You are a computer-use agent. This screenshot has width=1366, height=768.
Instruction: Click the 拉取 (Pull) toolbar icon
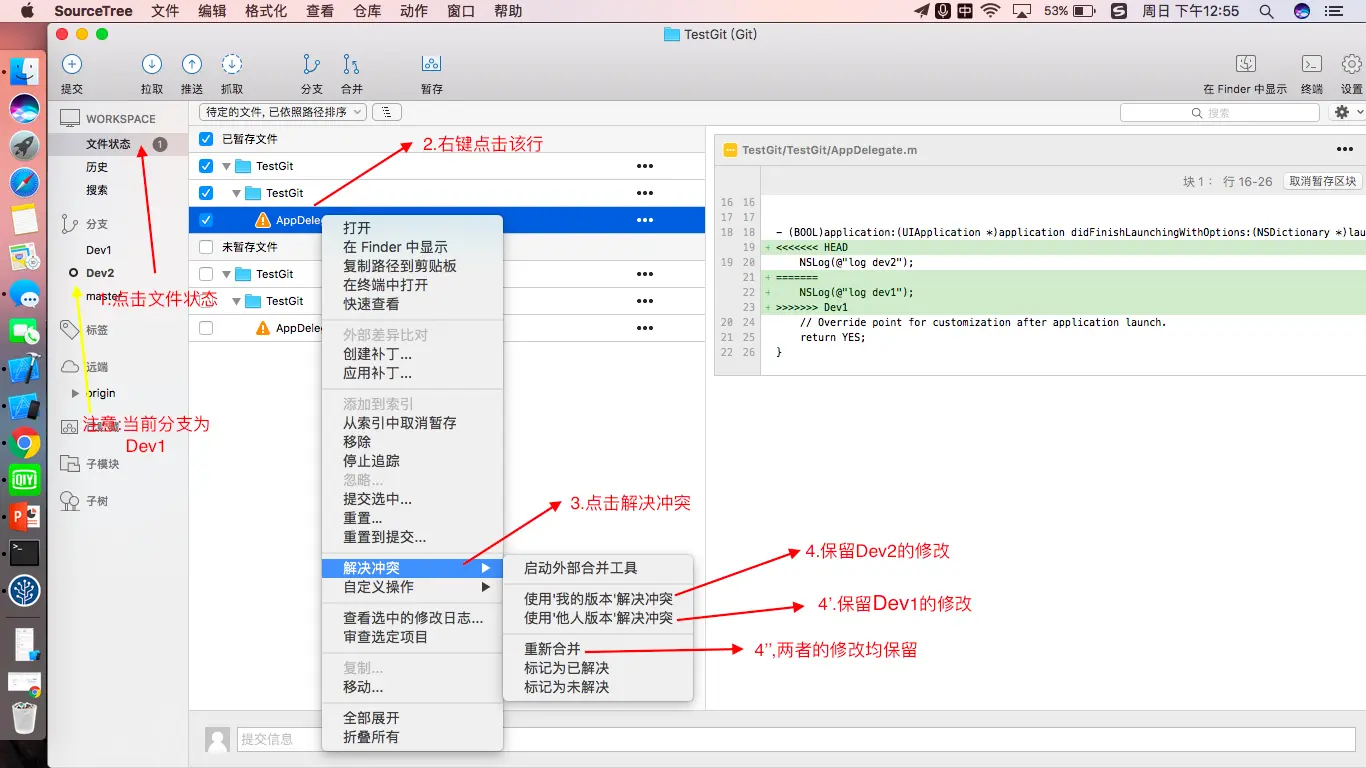152,64
